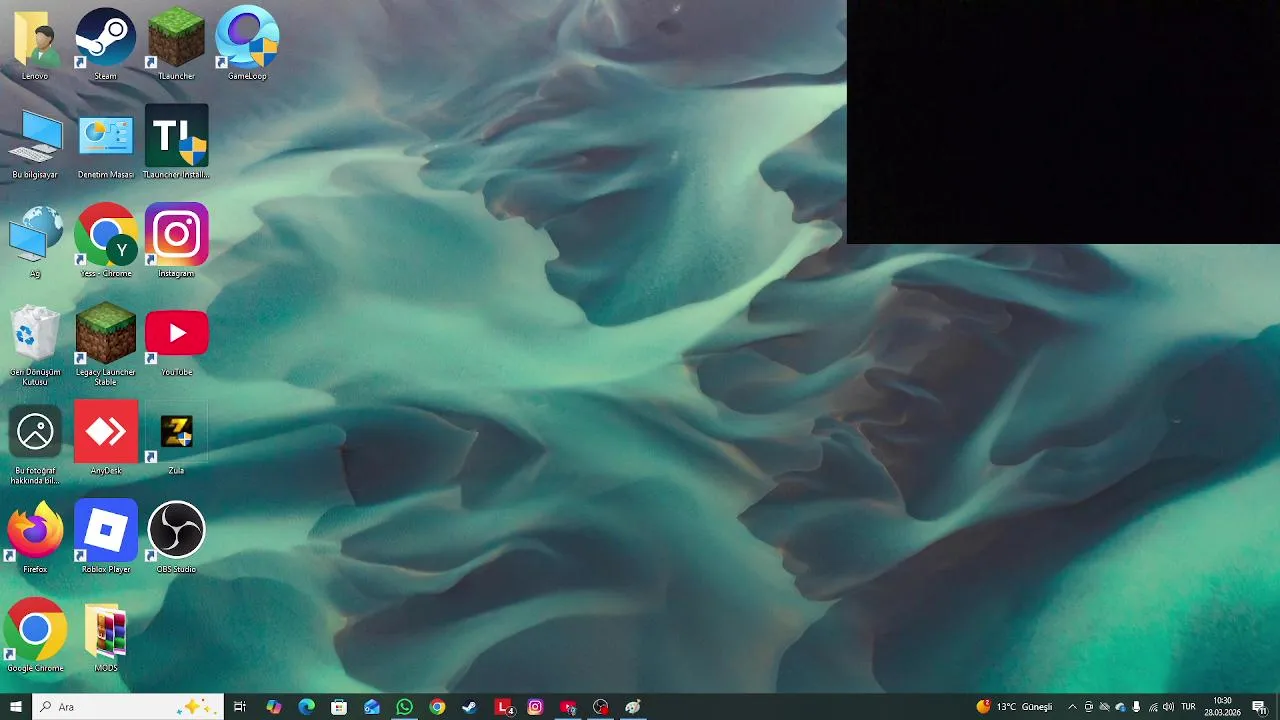The image size is (1280, 720).
Task: Click the Bu fotoğraf hakkında bilgi icon
Action: (x=35, y=444)
